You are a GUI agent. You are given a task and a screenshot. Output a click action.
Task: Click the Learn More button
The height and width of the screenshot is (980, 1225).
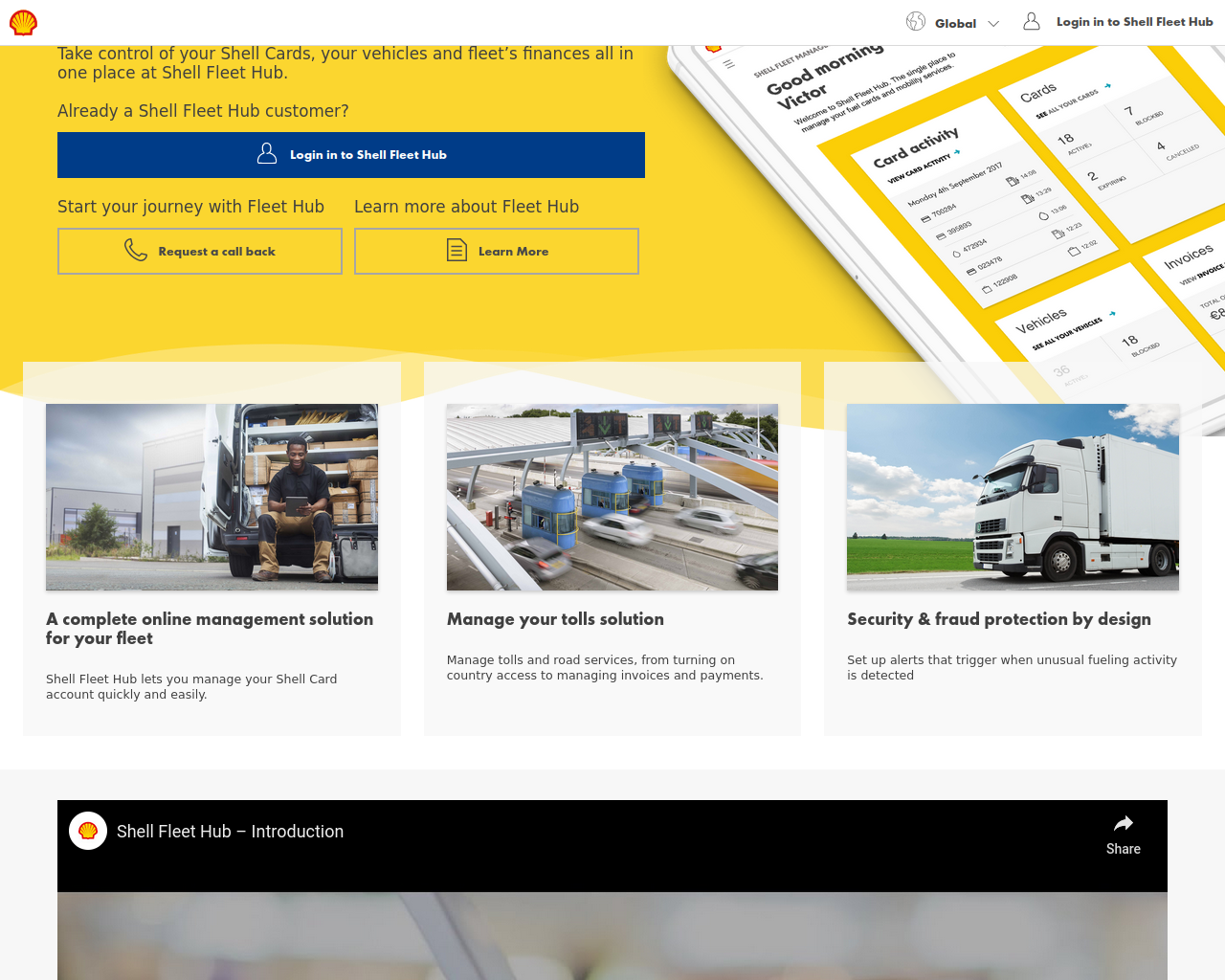point(497,252)
